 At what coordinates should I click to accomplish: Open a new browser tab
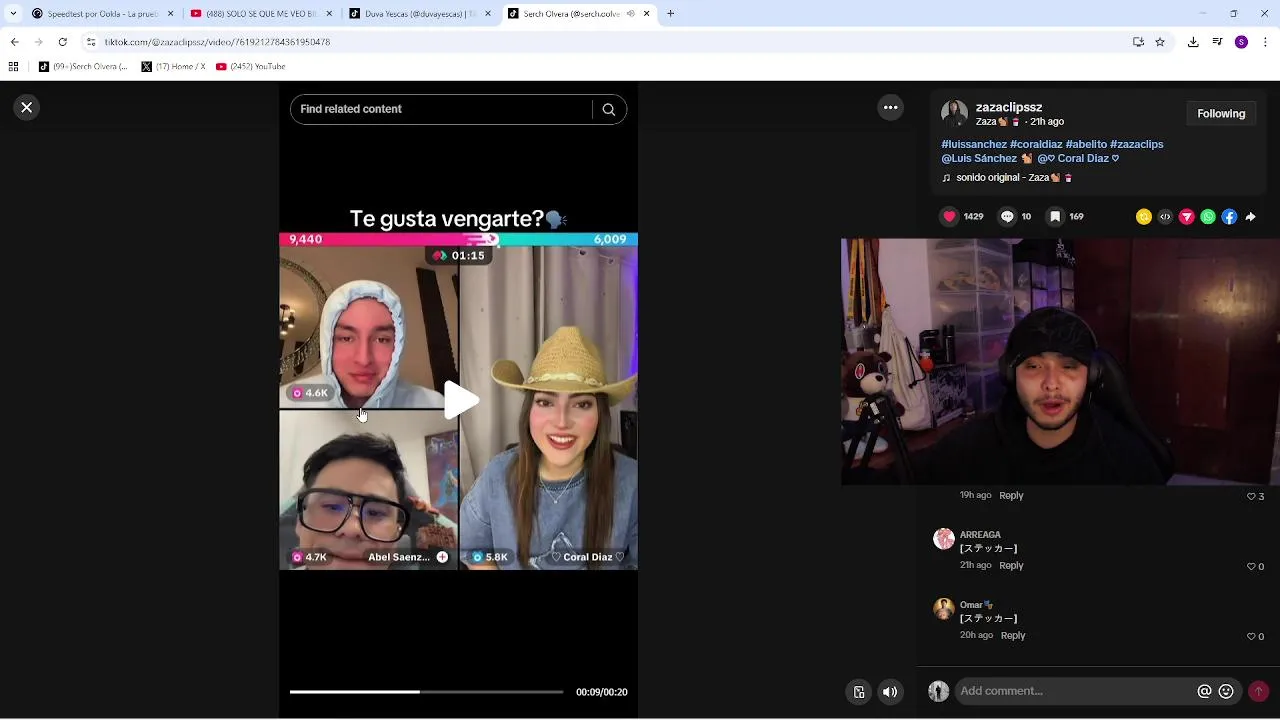(670, 14)
